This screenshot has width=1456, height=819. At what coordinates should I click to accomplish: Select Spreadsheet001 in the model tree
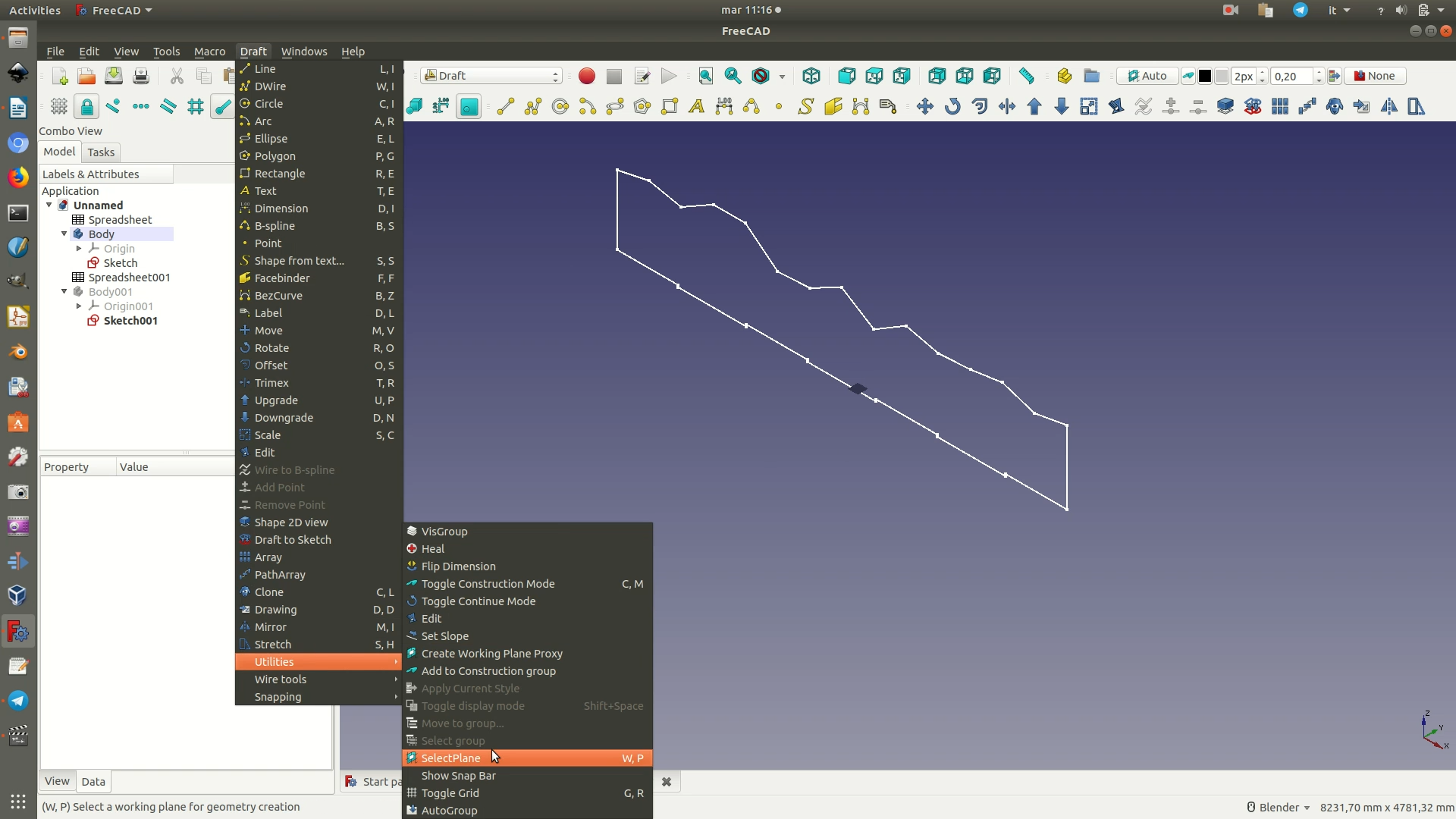[x=129, y=278]
